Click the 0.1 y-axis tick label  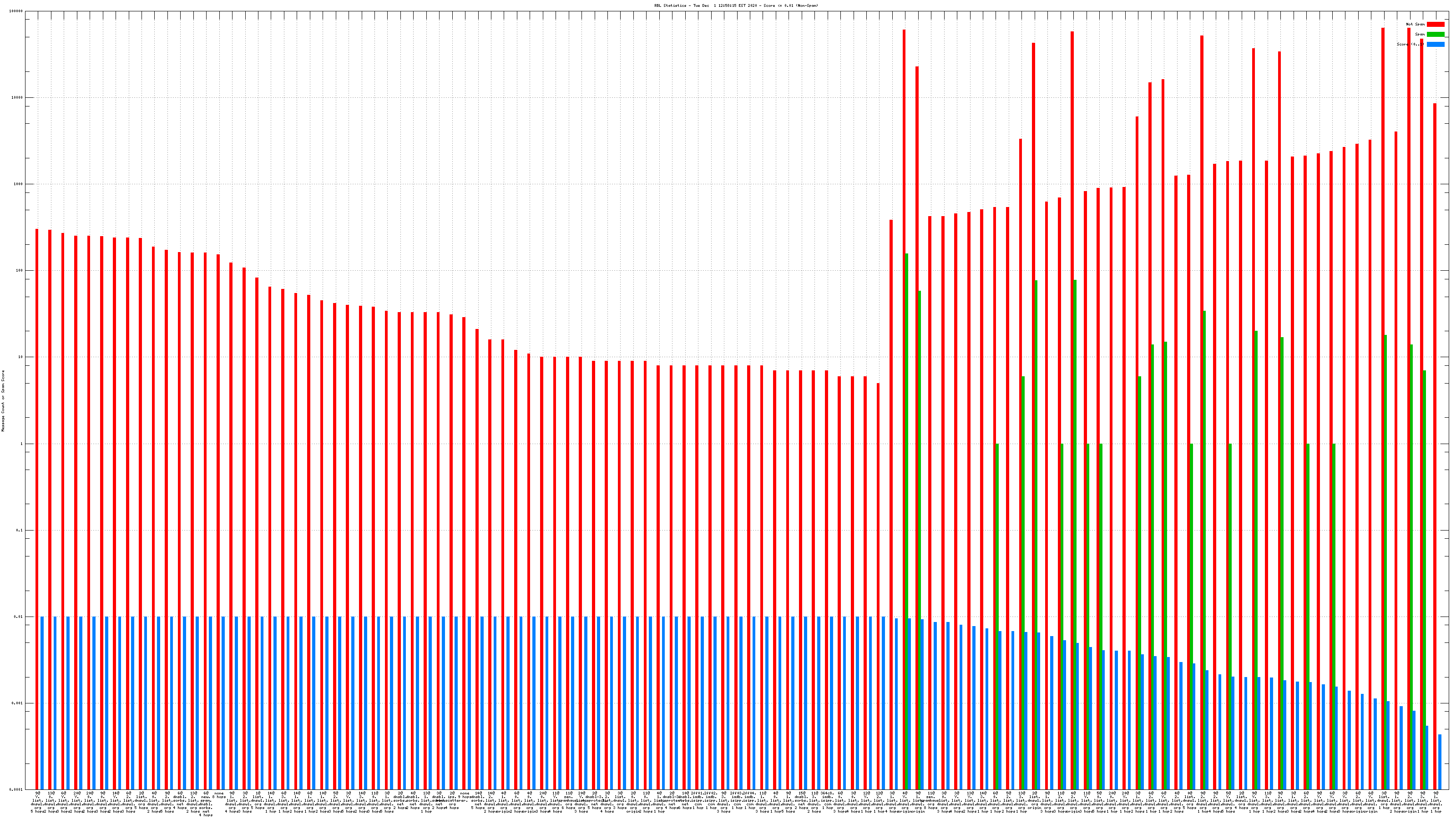(20, 531)
